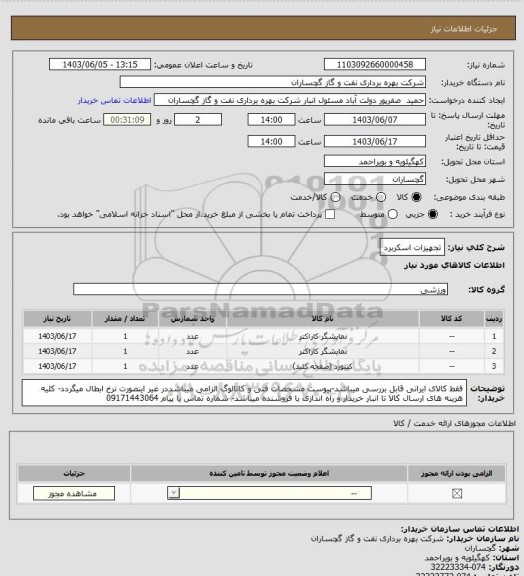Click the goods group field ورزشی
Viewport: 524px width, 576px height.
coord(261,289)
